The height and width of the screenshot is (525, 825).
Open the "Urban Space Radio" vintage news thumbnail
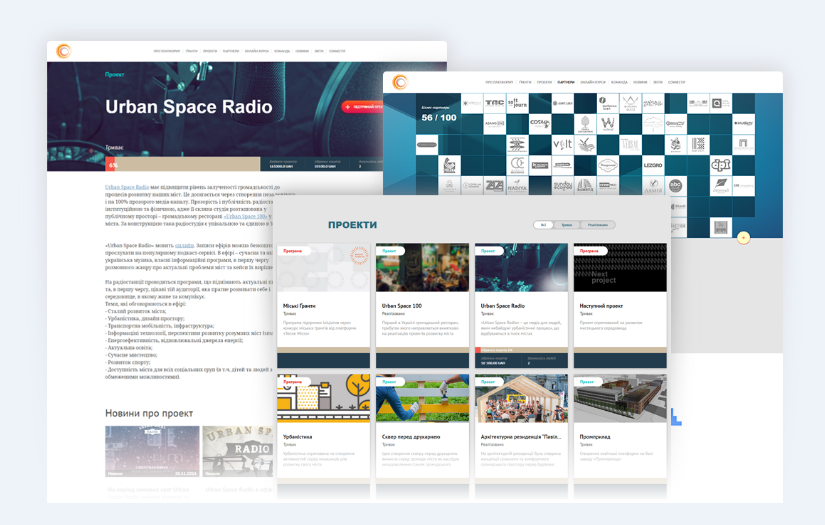click(238, 451)
